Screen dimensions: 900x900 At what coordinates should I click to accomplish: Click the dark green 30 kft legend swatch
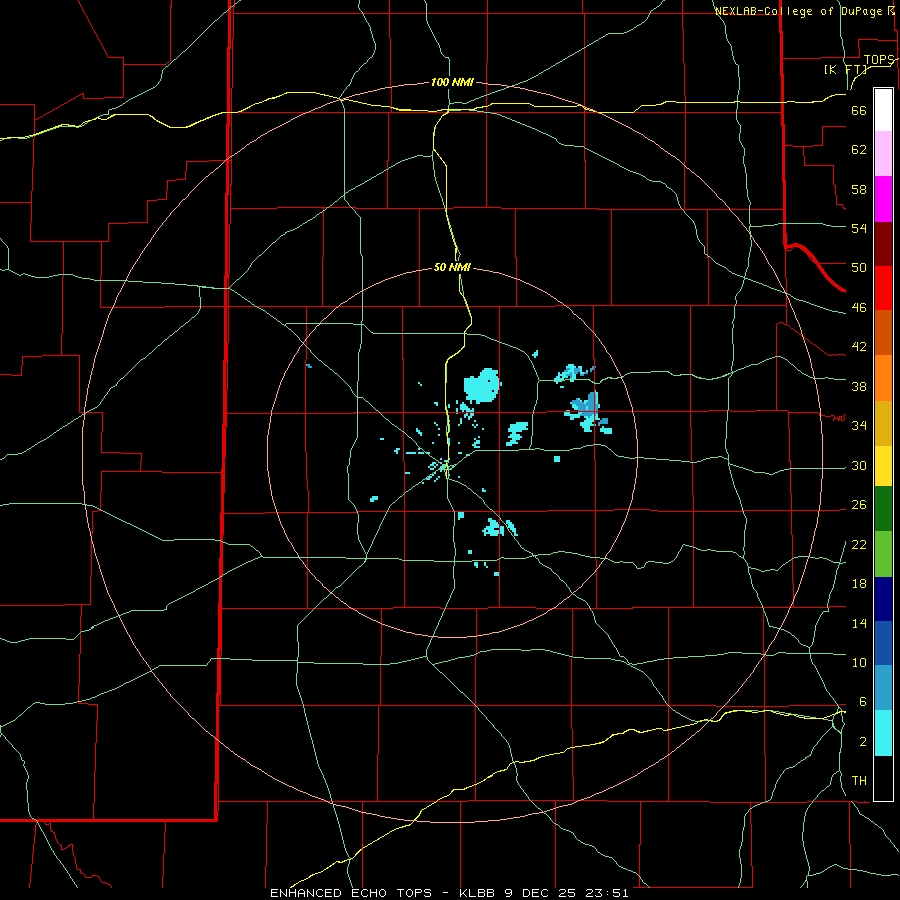883,509
